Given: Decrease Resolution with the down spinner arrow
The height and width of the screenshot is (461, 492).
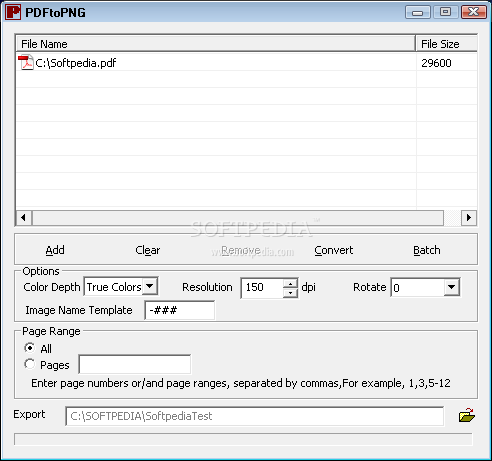Looking at the screenshot, I should pos(290,293).
